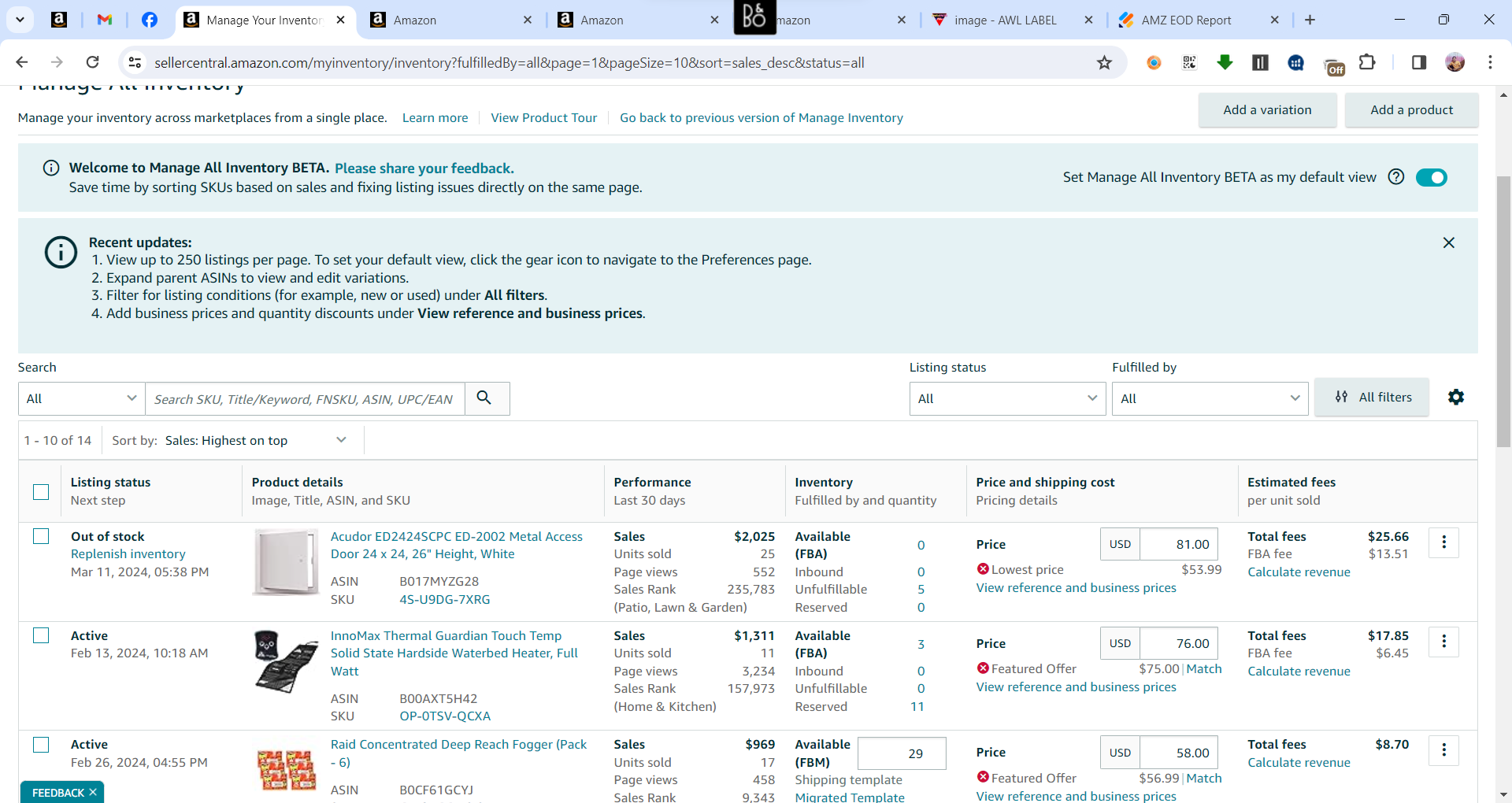Click the Add a product button
Screen dimensions: 1512x803
pyautogui.click(x=1411, y=110)
